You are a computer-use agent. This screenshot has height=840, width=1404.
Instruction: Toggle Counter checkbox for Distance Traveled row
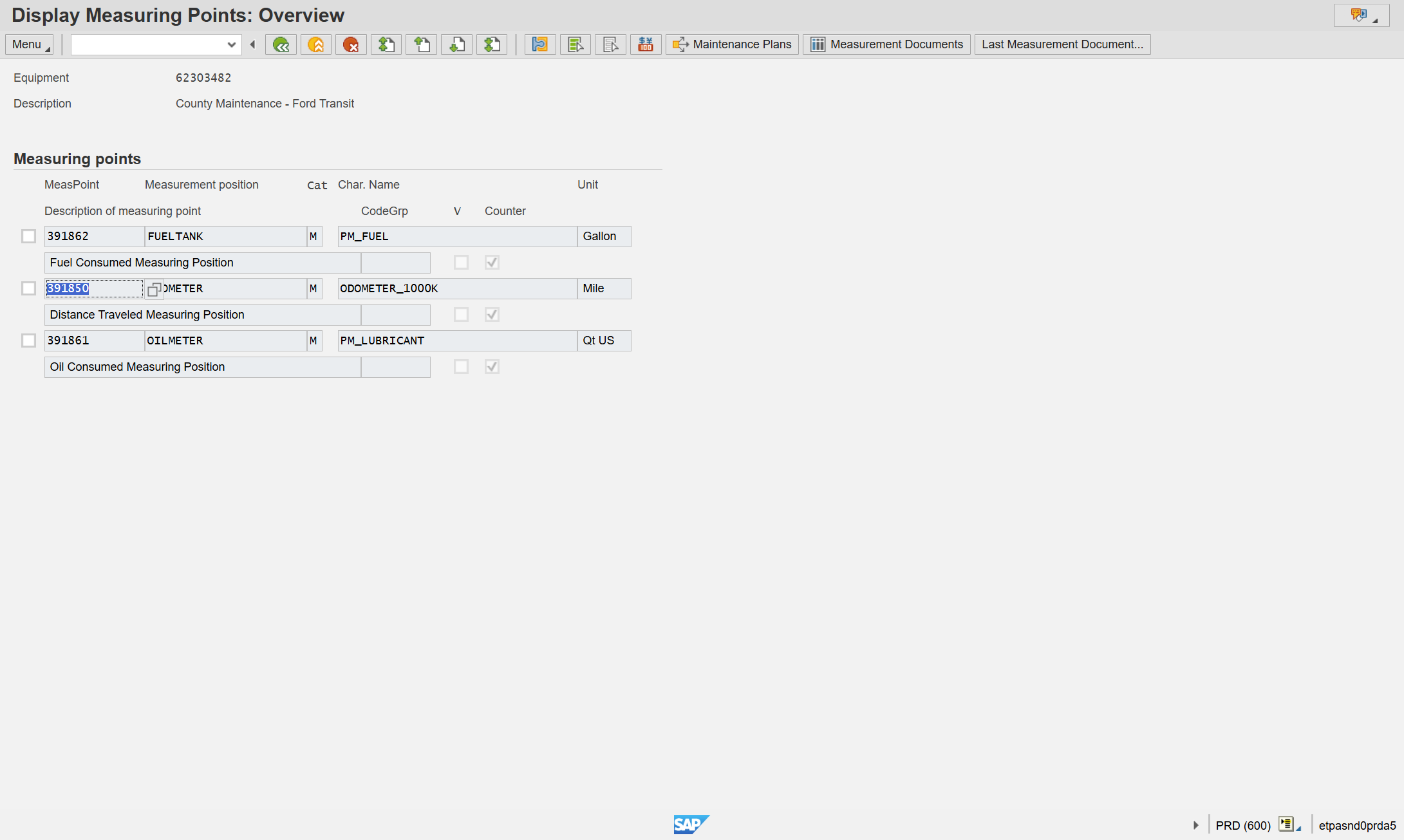coord(492,315)
